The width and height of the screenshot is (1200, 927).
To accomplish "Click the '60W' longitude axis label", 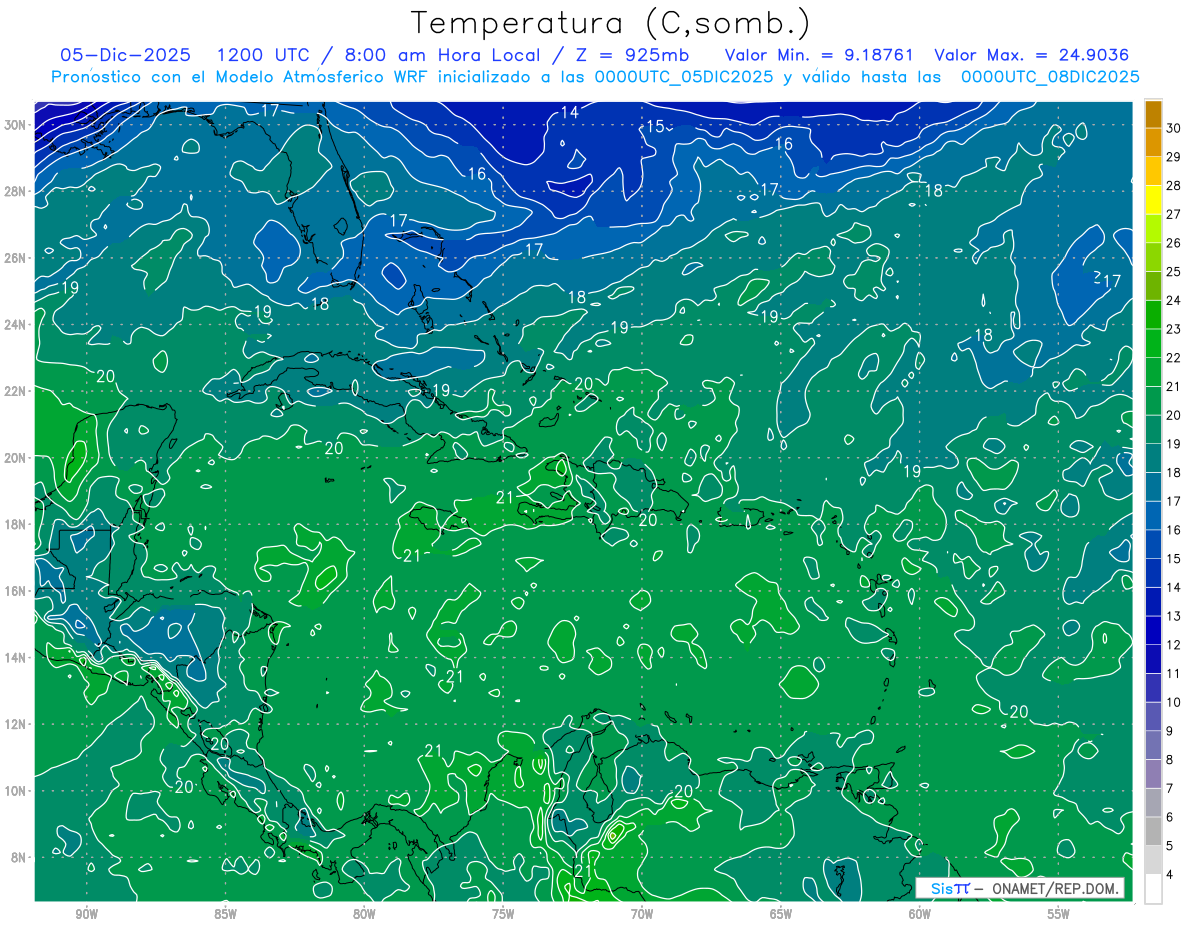I will click(x=920, y=913).
